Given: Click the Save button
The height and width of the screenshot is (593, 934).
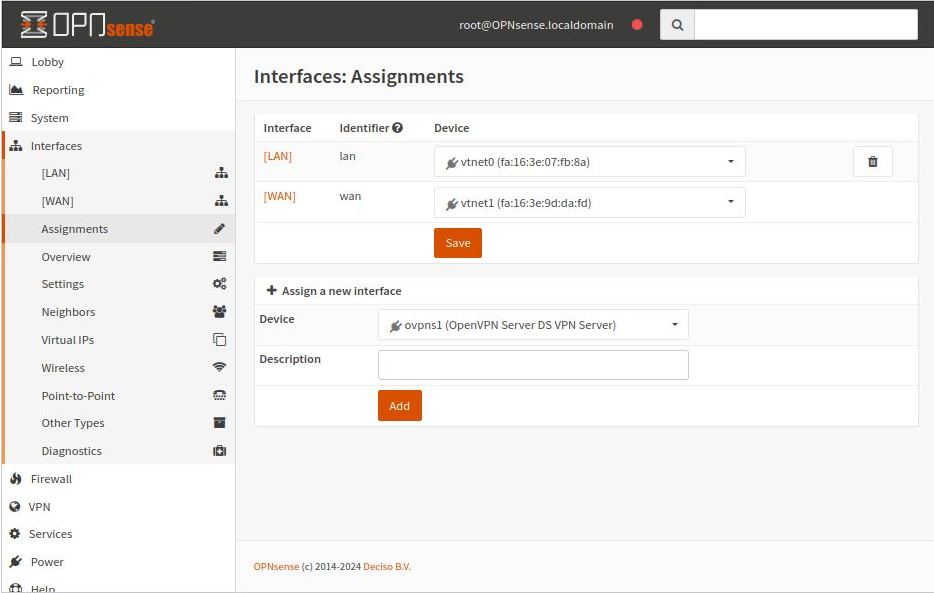Looking at the screenshot, I should pos(457,242).
